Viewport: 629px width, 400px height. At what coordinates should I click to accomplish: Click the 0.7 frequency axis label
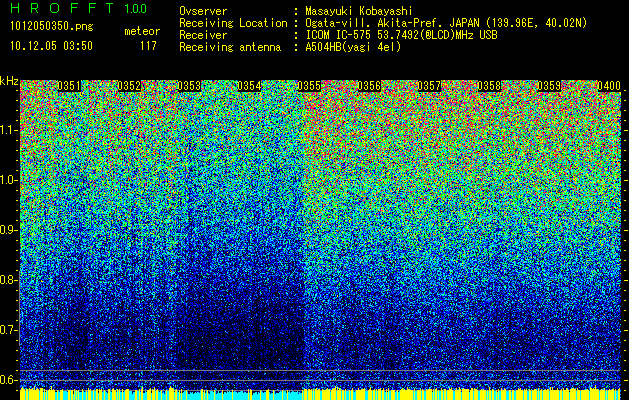pos(8,330)
